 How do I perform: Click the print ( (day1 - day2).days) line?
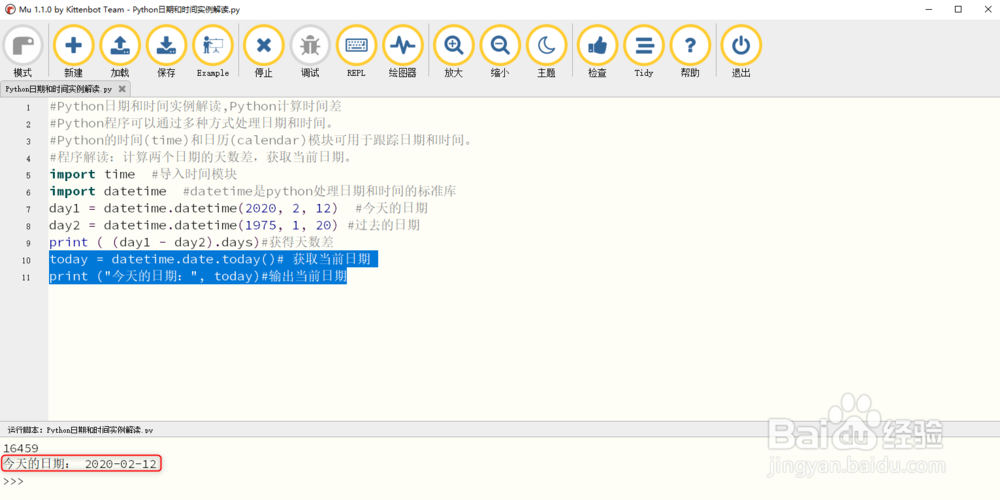[x=154, y=243]
